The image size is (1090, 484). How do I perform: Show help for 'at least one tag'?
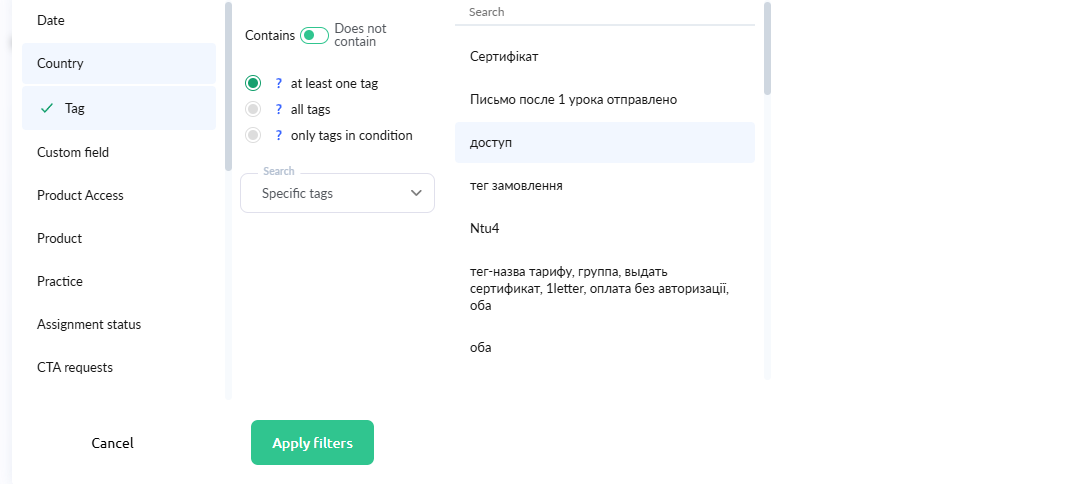pyautogui.click(x=279, y=83)
